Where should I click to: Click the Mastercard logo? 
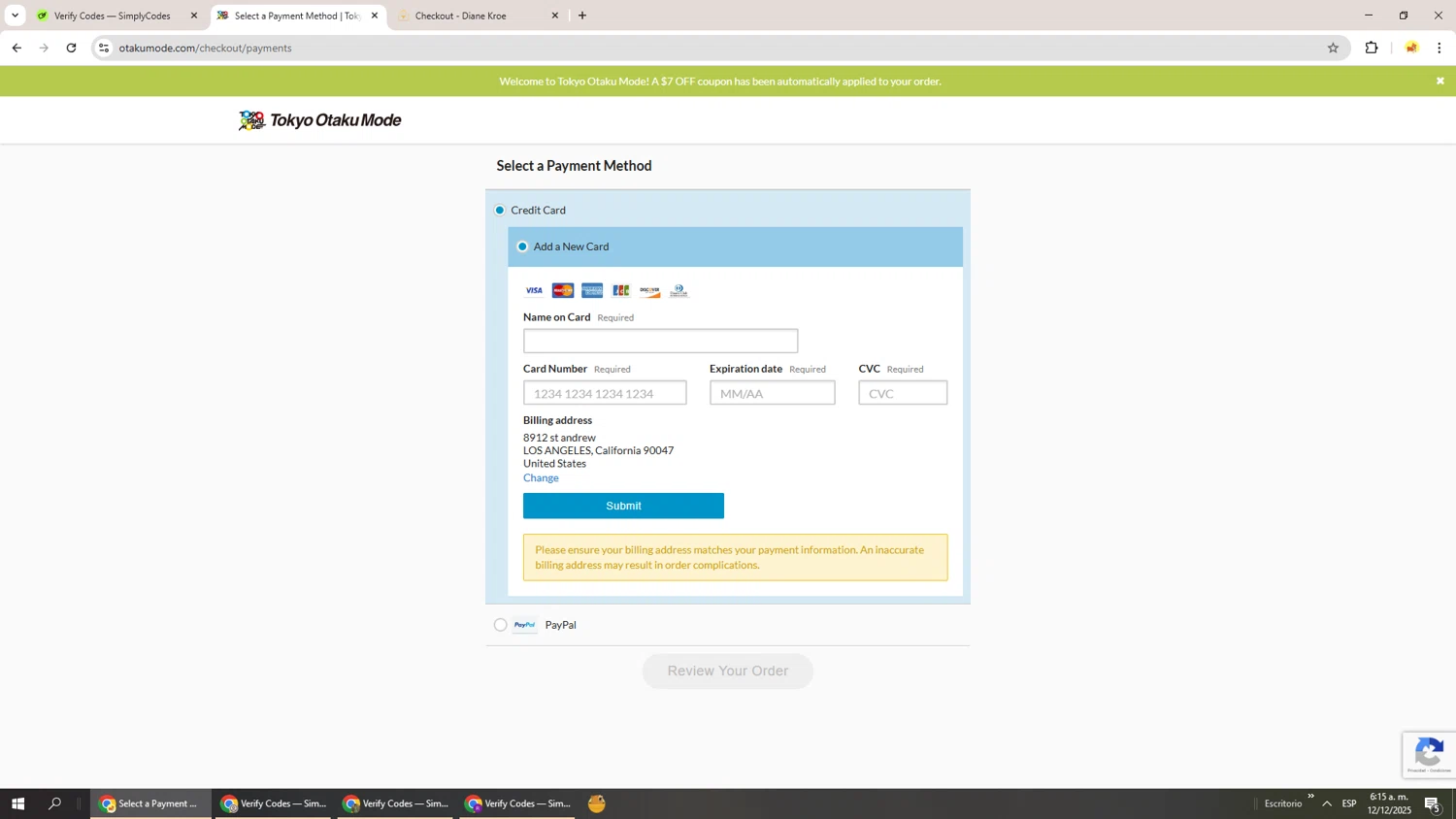point(563,291)
